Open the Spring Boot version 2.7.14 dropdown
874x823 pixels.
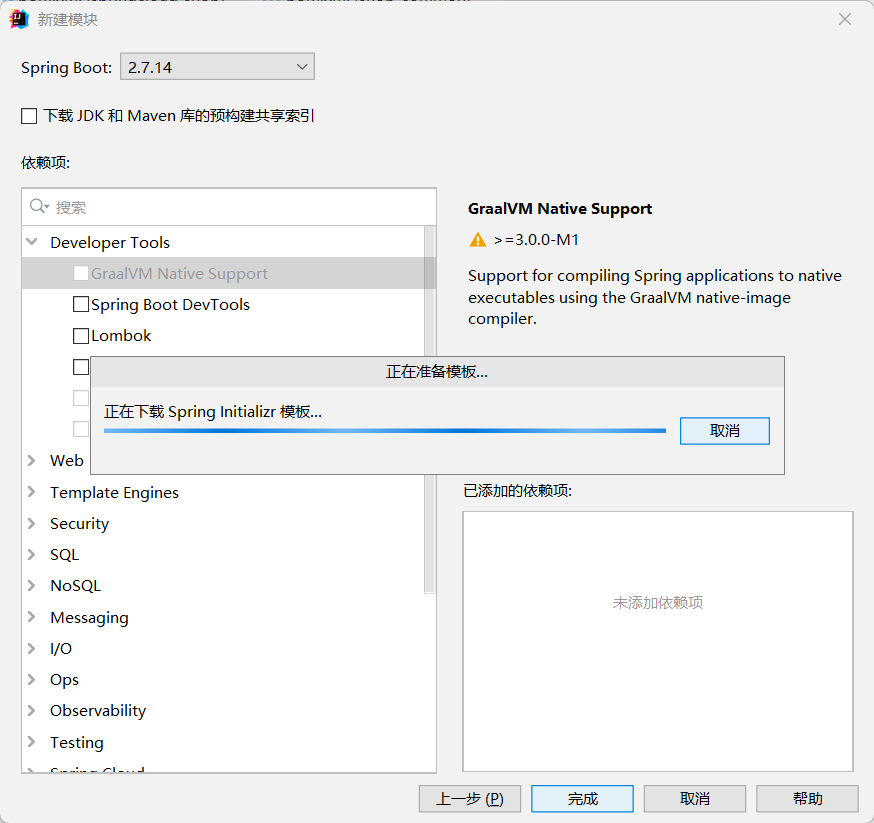coord(217,67)
